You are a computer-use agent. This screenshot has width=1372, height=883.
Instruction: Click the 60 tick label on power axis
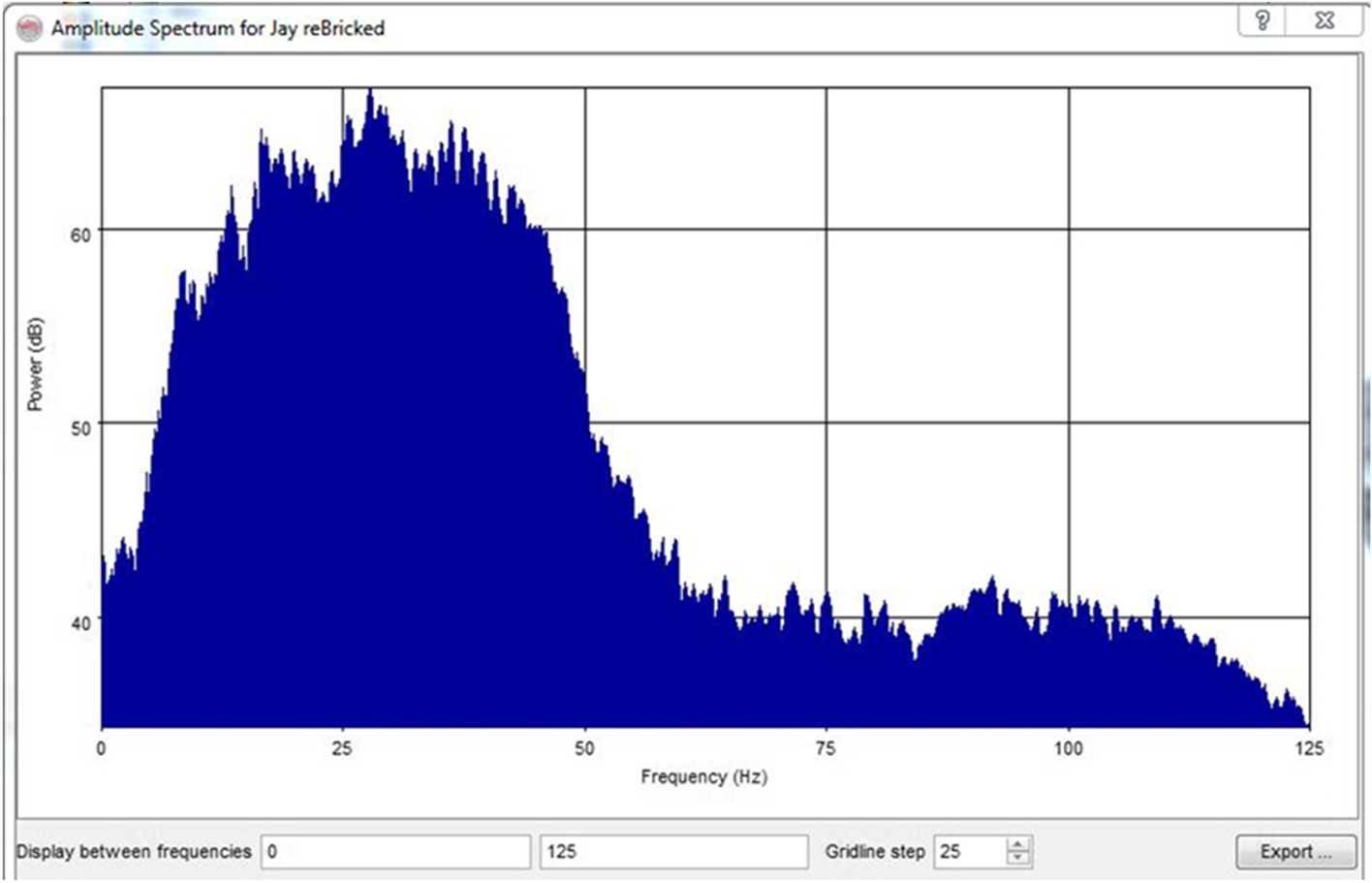click(80, 235)
